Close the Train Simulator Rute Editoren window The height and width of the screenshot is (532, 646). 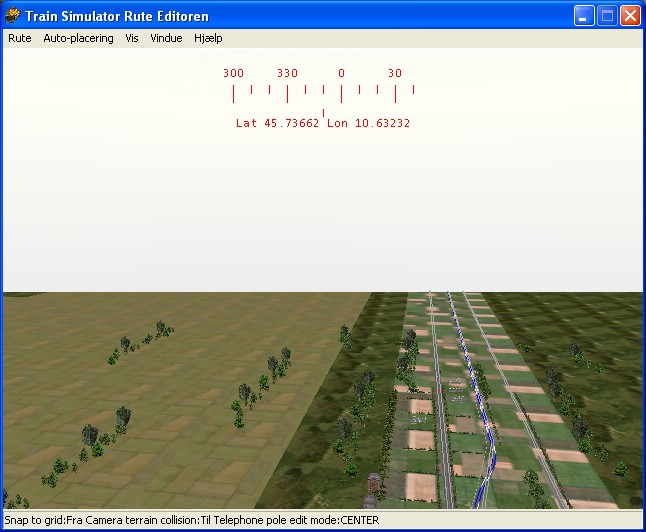click(630, 16)
